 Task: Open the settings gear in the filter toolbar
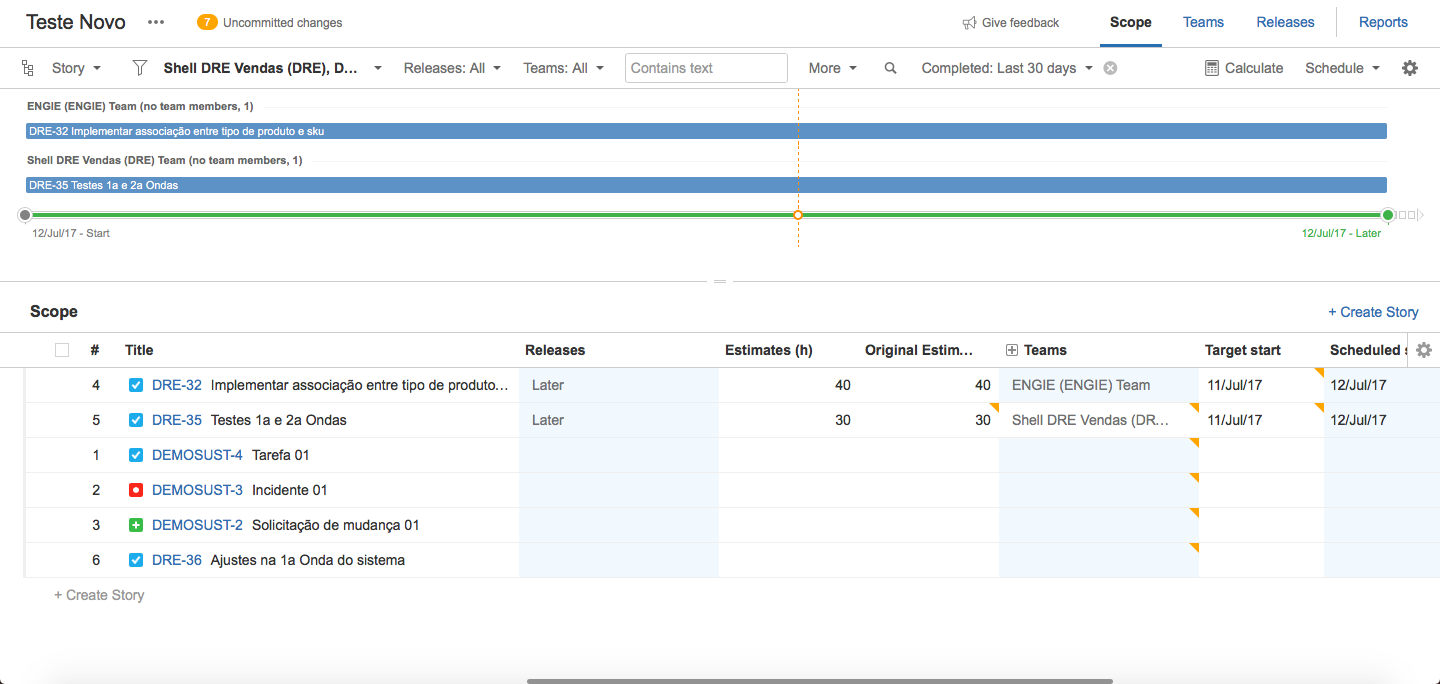(1410, 68)
